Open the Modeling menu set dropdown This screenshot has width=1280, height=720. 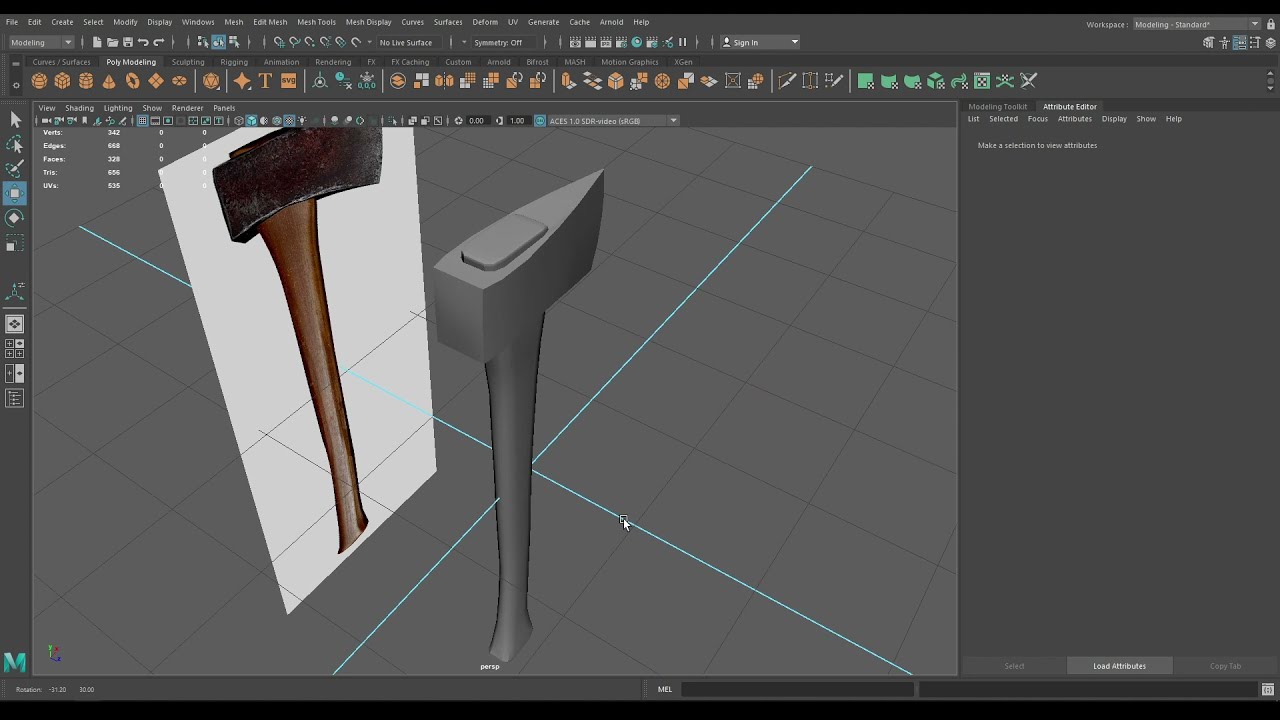41,42
